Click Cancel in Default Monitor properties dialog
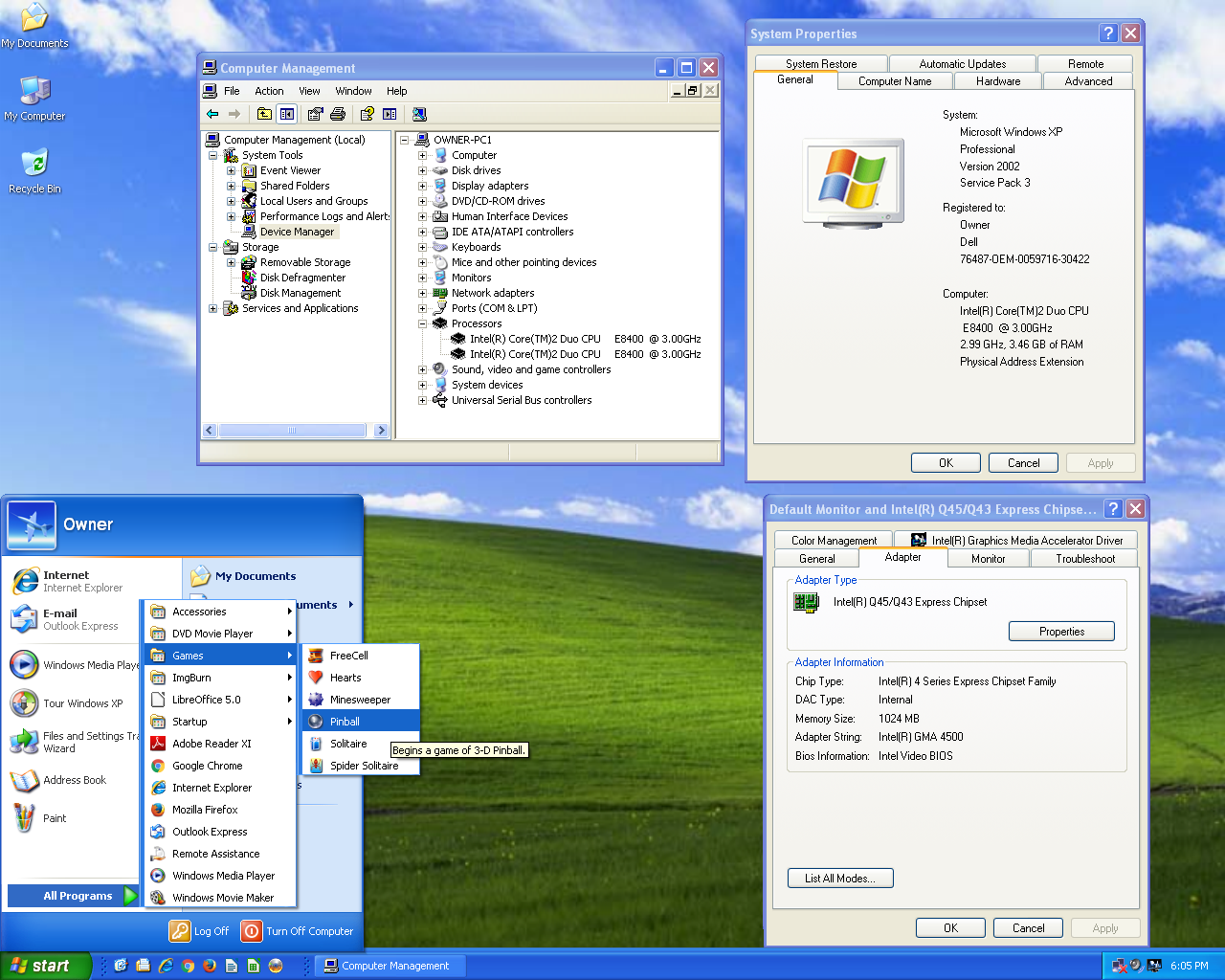Viewport: 1225px width, 980px height. pos(1029,928)
